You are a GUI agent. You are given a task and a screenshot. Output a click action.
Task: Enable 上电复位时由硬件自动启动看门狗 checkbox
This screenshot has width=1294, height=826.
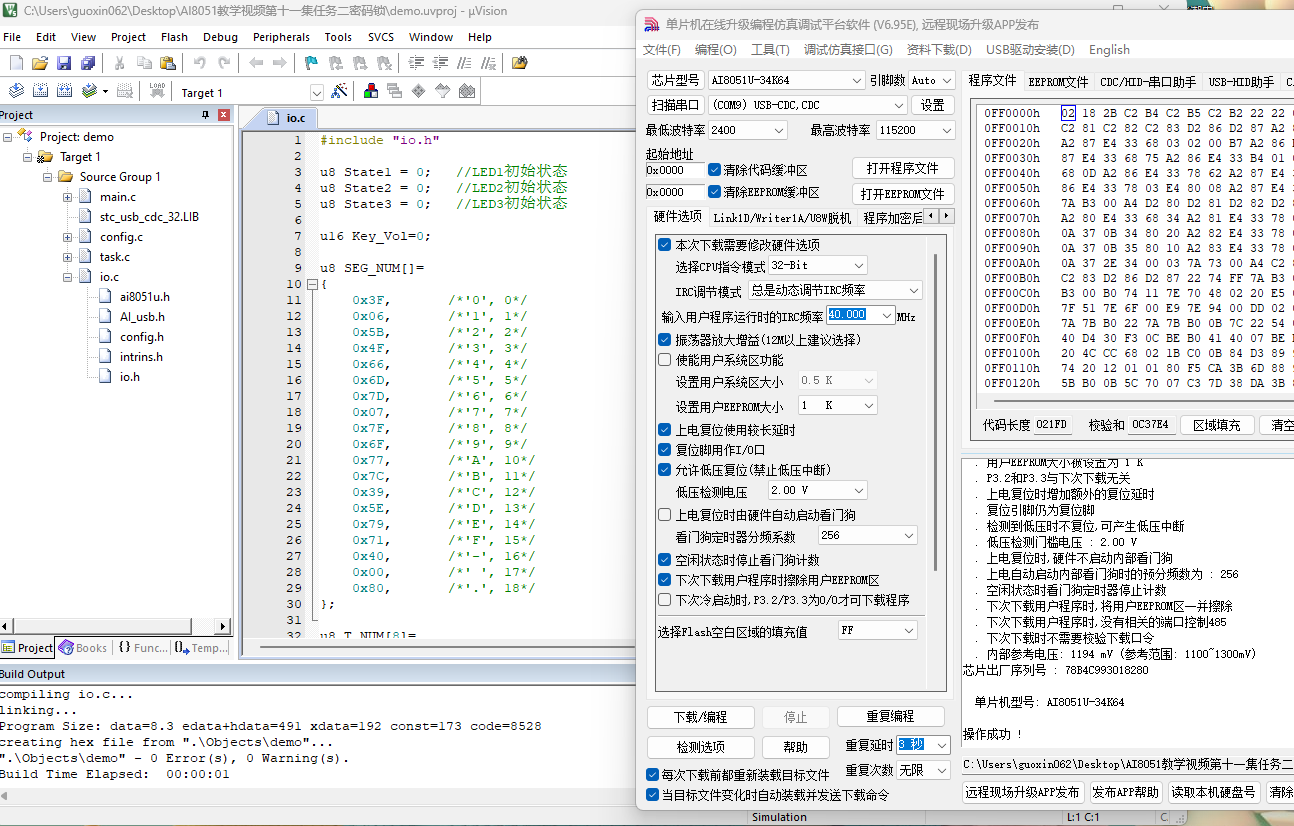click(x=665, y=515)
